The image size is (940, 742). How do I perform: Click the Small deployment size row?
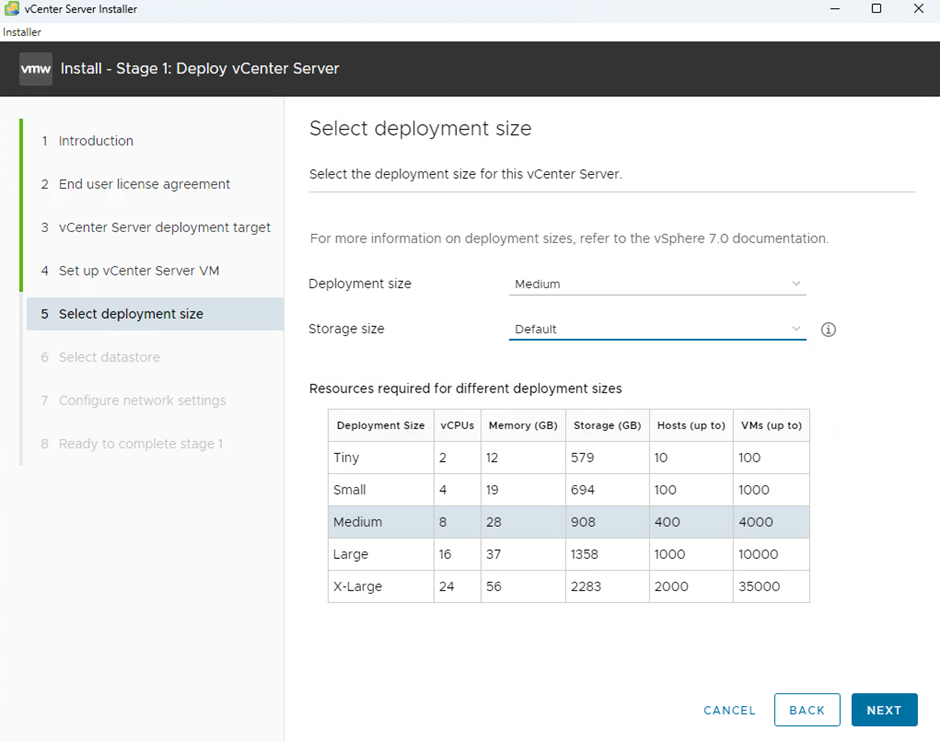pos(568,490)
